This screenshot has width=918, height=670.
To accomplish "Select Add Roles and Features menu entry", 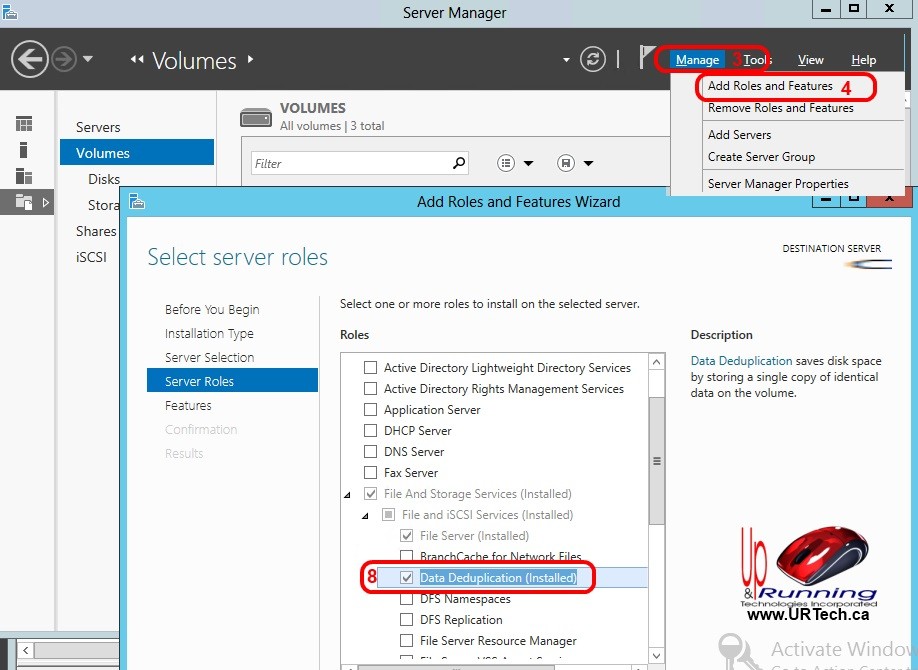I will pos(770,86).
